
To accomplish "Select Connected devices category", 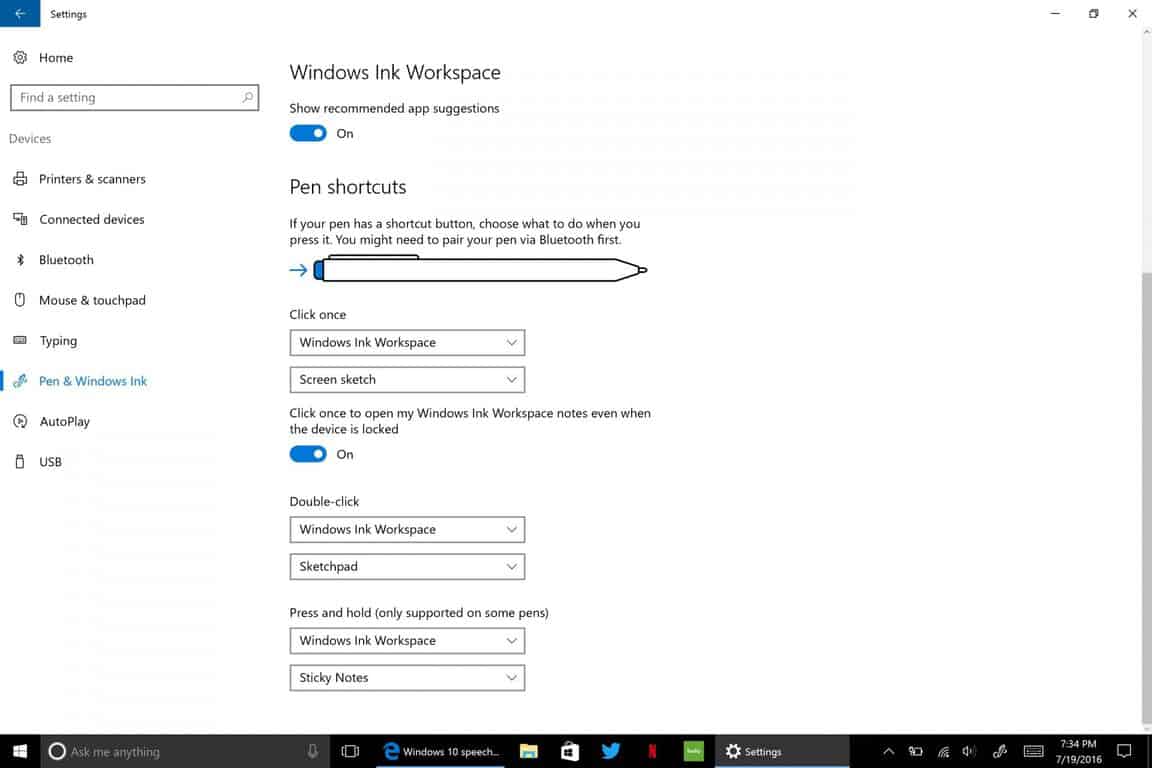I will 92,219.
